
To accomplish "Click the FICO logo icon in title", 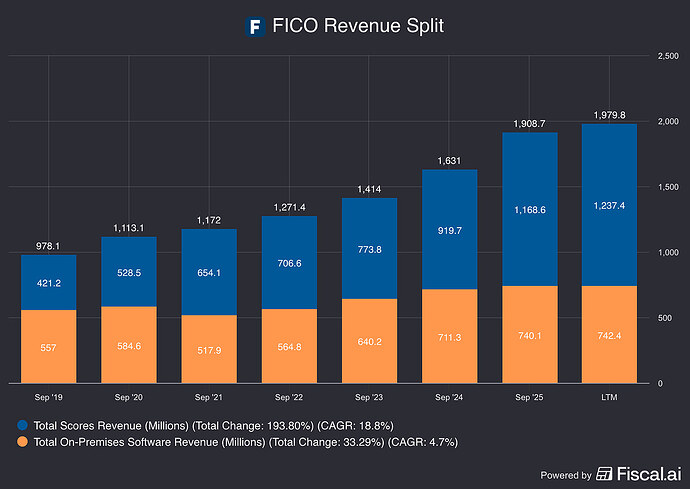I will (x=255, y=26).
